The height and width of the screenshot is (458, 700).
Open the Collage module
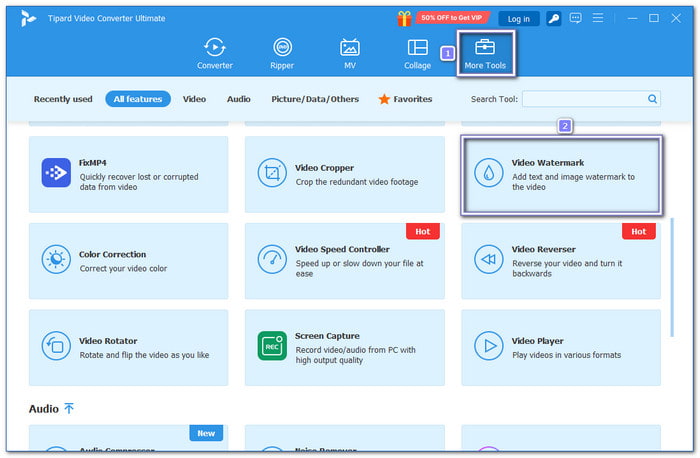tap(417, 54)
